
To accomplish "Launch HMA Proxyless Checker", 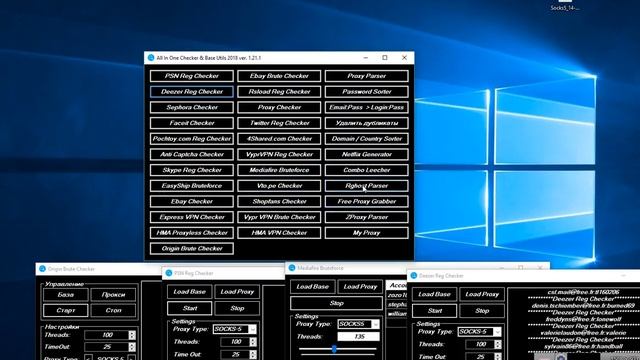I will (192, 233).
